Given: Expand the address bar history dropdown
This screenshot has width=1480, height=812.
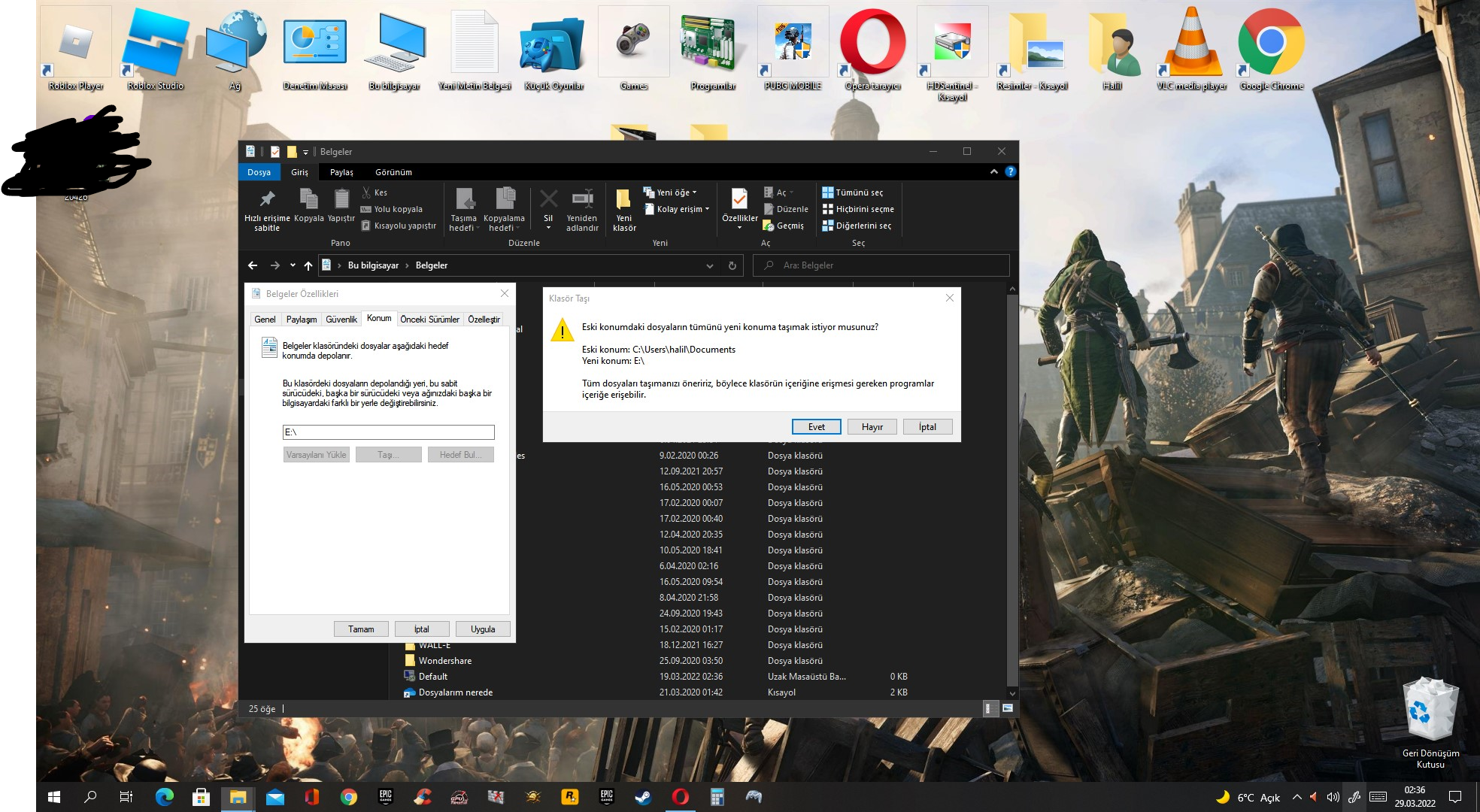Looking at the screenshot, I should pyautogui.click(x=709, y=265).
